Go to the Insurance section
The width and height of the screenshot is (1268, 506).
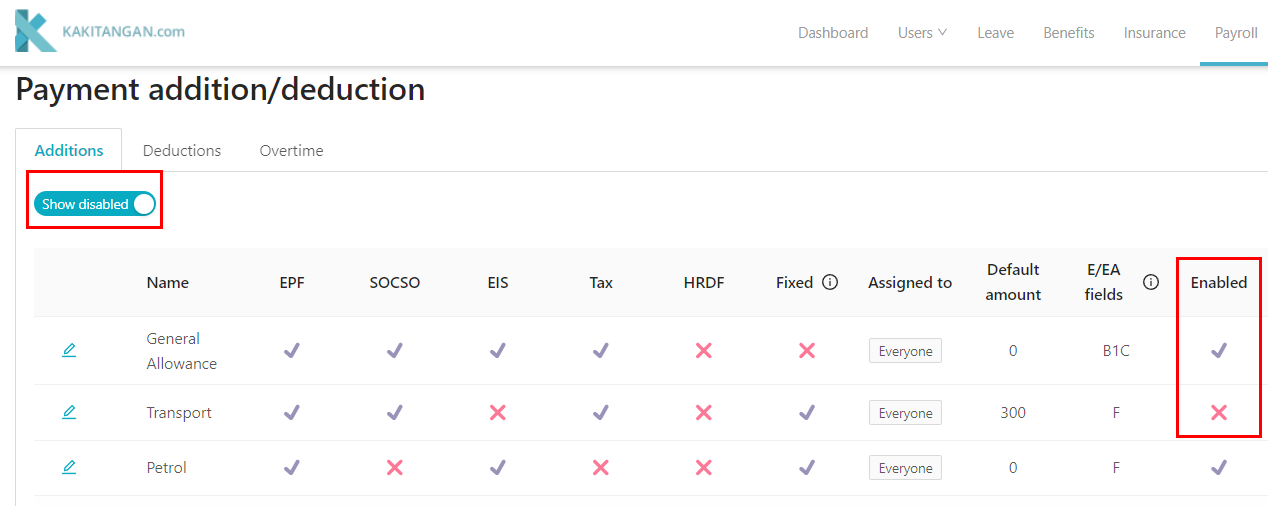coord(1154,33)
